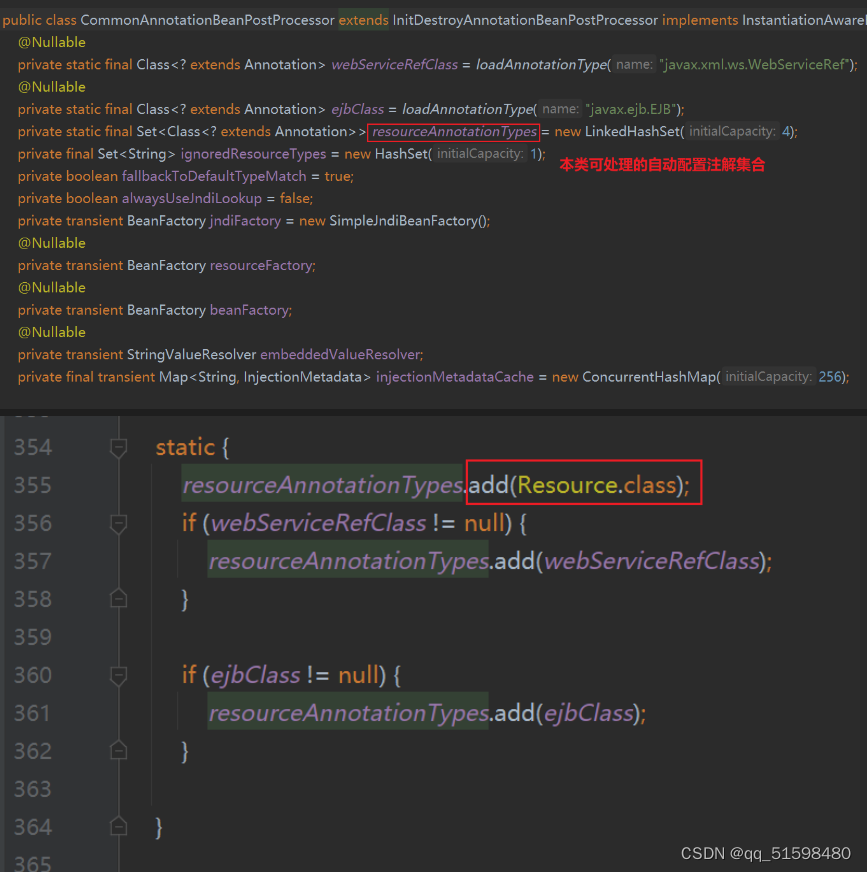Click the @Nullable annotation above beanFactory
This screenshot has height=872, width=867.
point(51,287)
